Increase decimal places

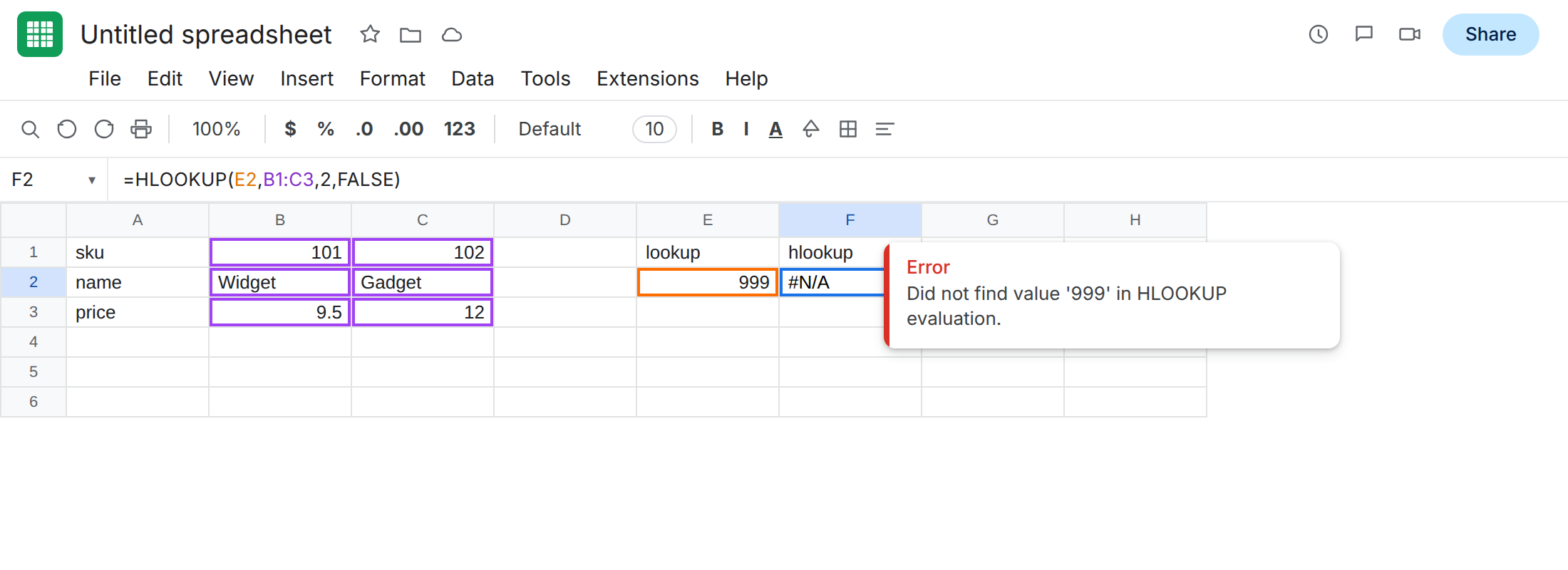tap(408, 129)
